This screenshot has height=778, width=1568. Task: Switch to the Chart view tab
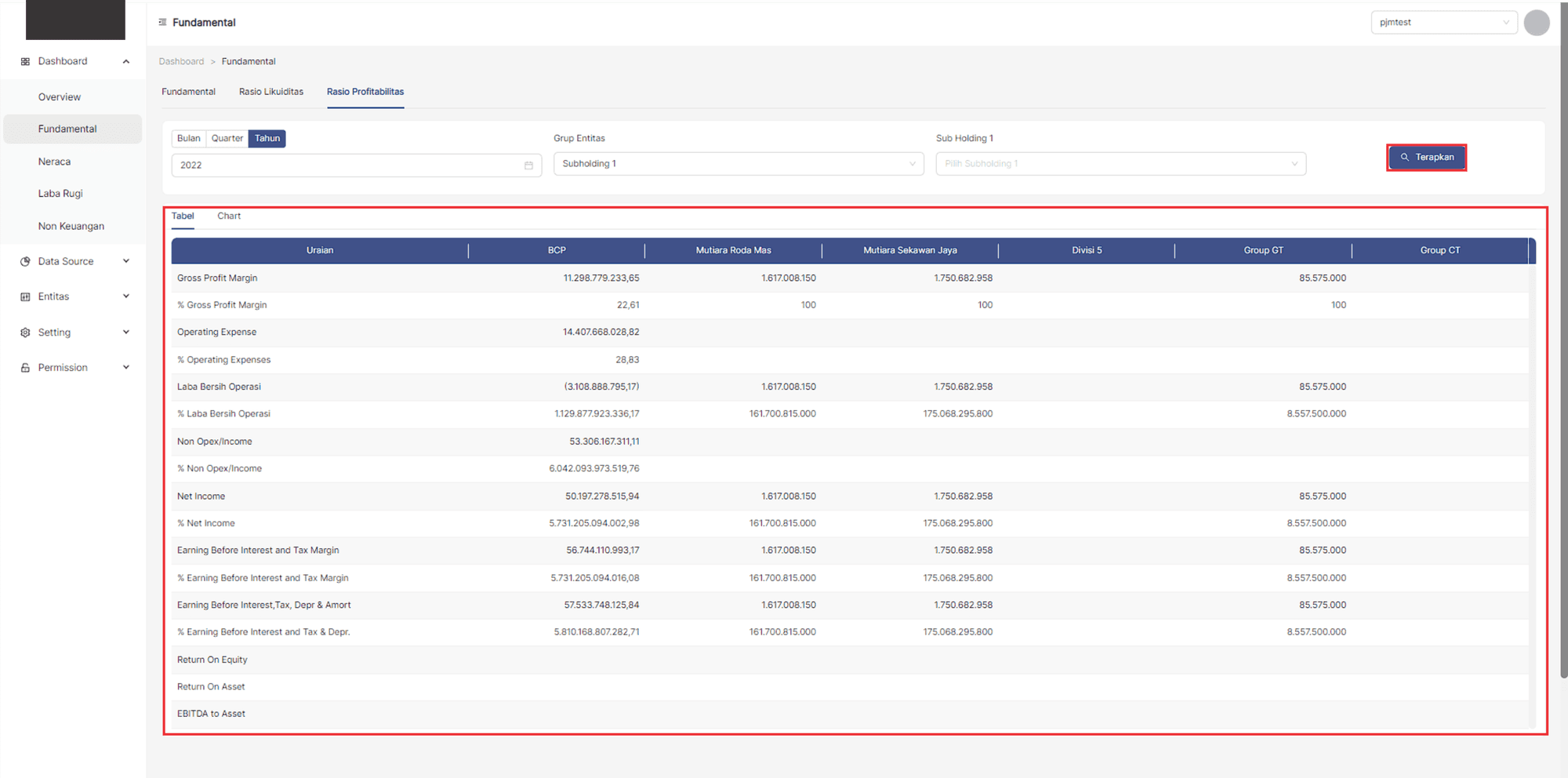229,216
